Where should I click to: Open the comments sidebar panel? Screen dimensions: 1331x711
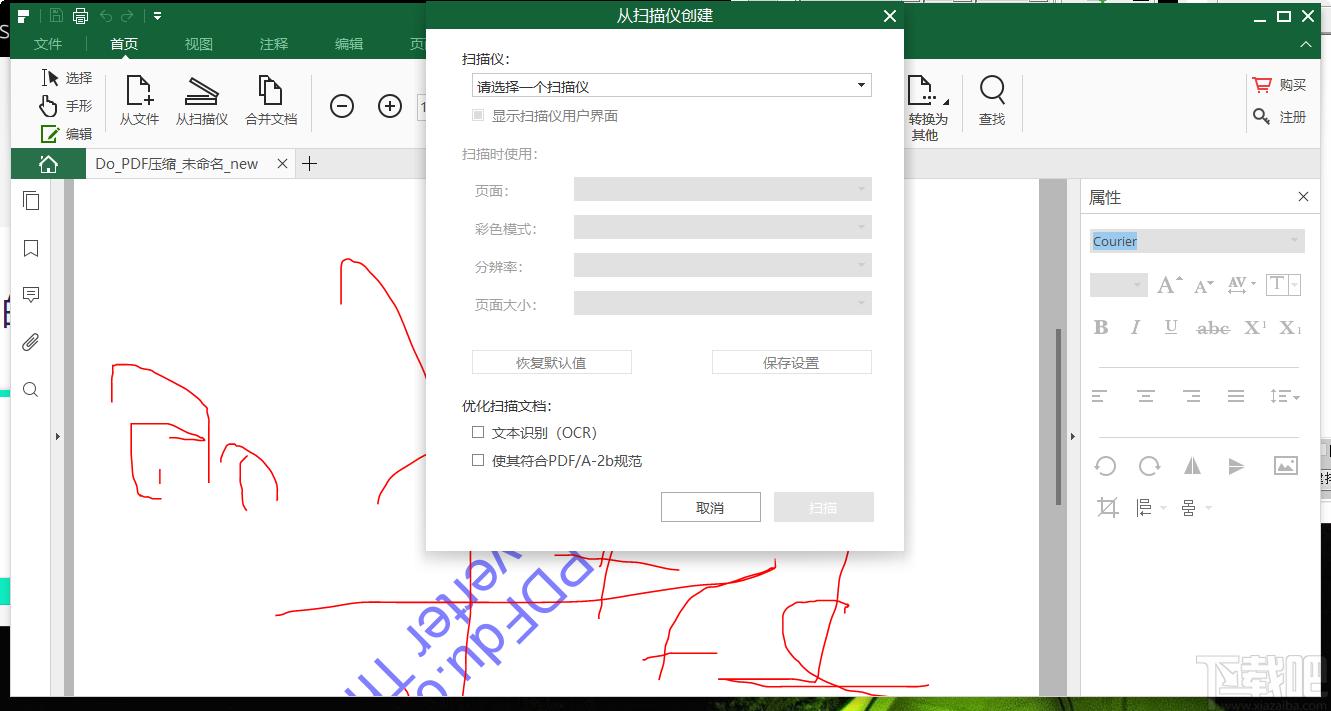[31, 295]
